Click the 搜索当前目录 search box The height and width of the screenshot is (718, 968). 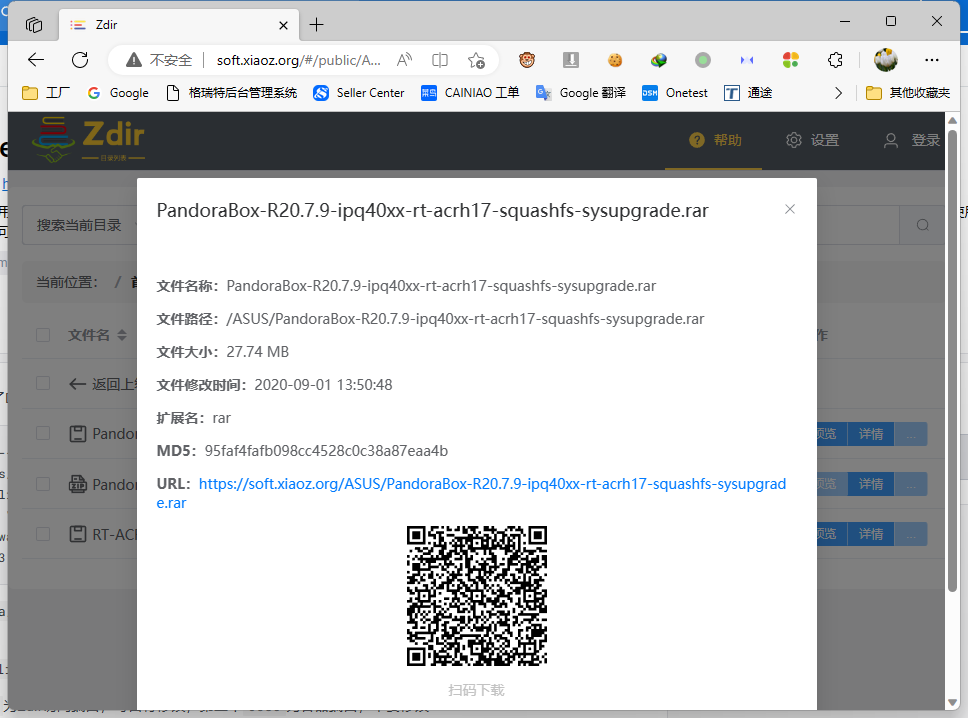[80, 225]
